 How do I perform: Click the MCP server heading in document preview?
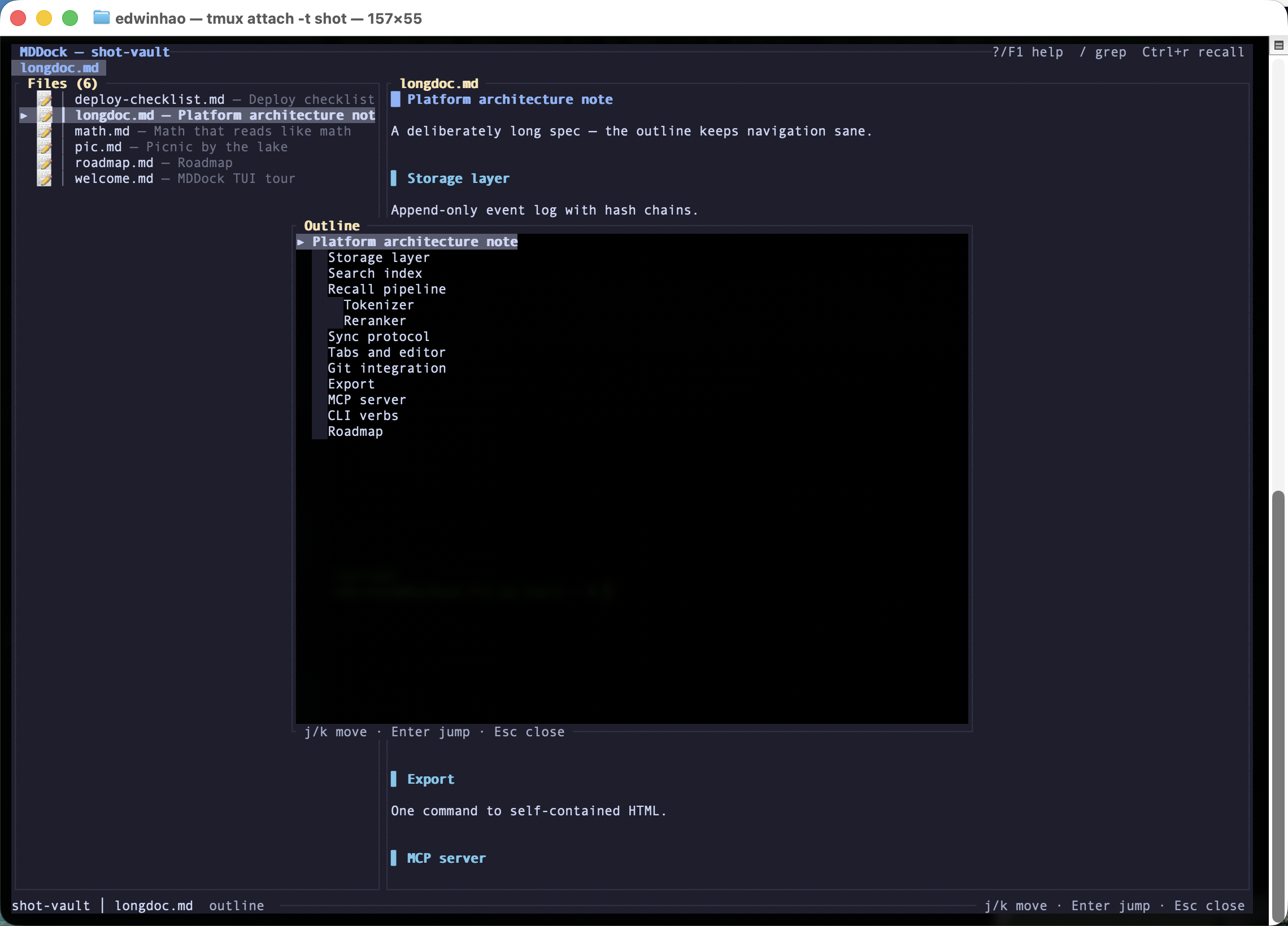coord(446,858)
